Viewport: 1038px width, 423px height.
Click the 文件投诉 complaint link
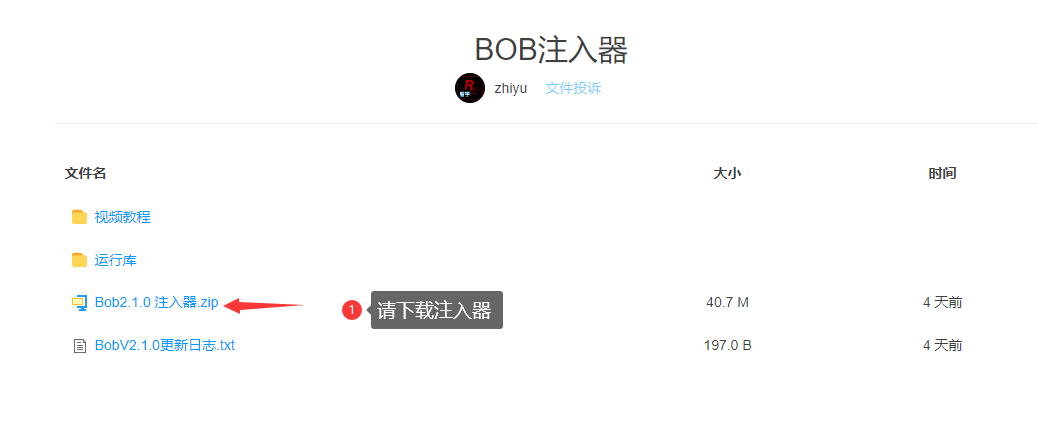[x=573, y=88]
